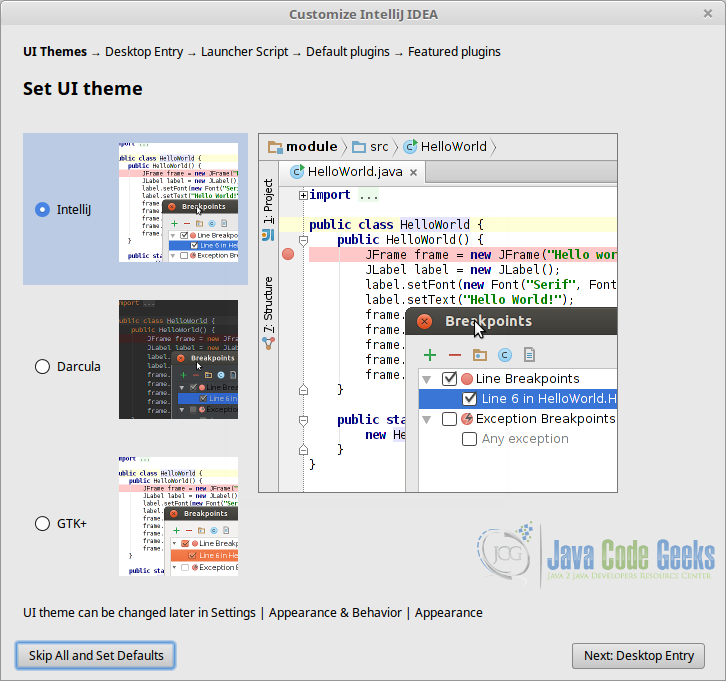The height and width of the screenshot is (681, 726).
Task: Click the Any exception label
Action: coord(525,439)
